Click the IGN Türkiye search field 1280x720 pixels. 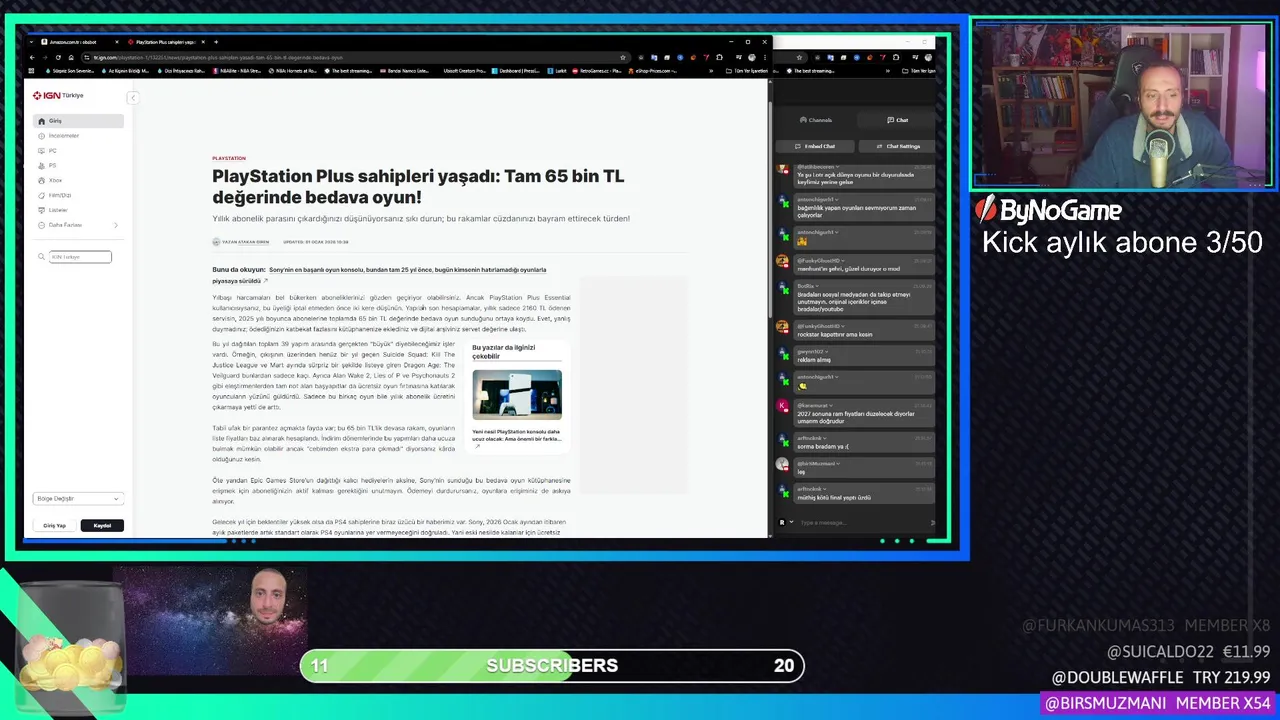click(80, 257)
